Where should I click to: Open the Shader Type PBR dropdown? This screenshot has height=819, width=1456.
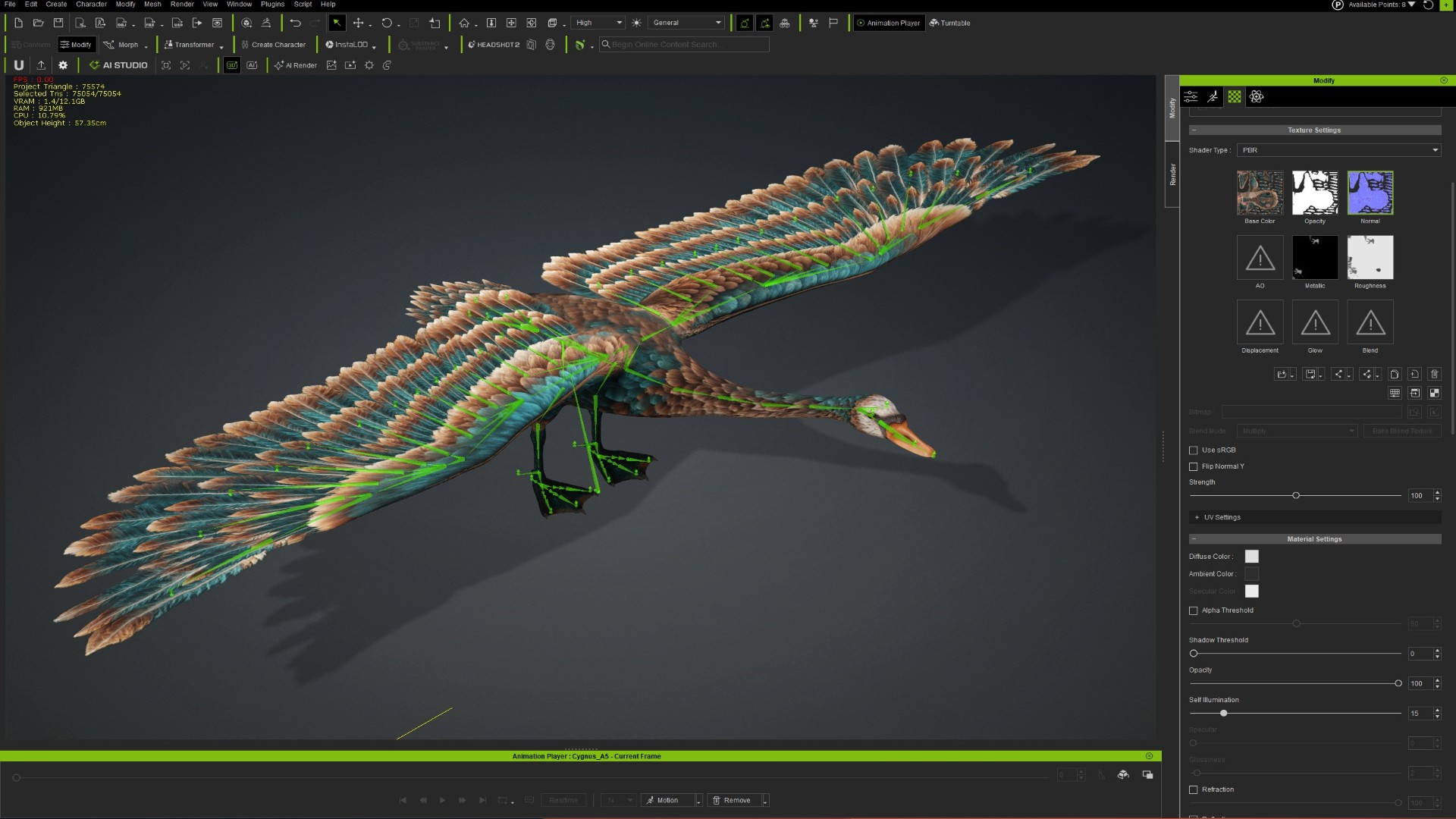coord(1338,150)
